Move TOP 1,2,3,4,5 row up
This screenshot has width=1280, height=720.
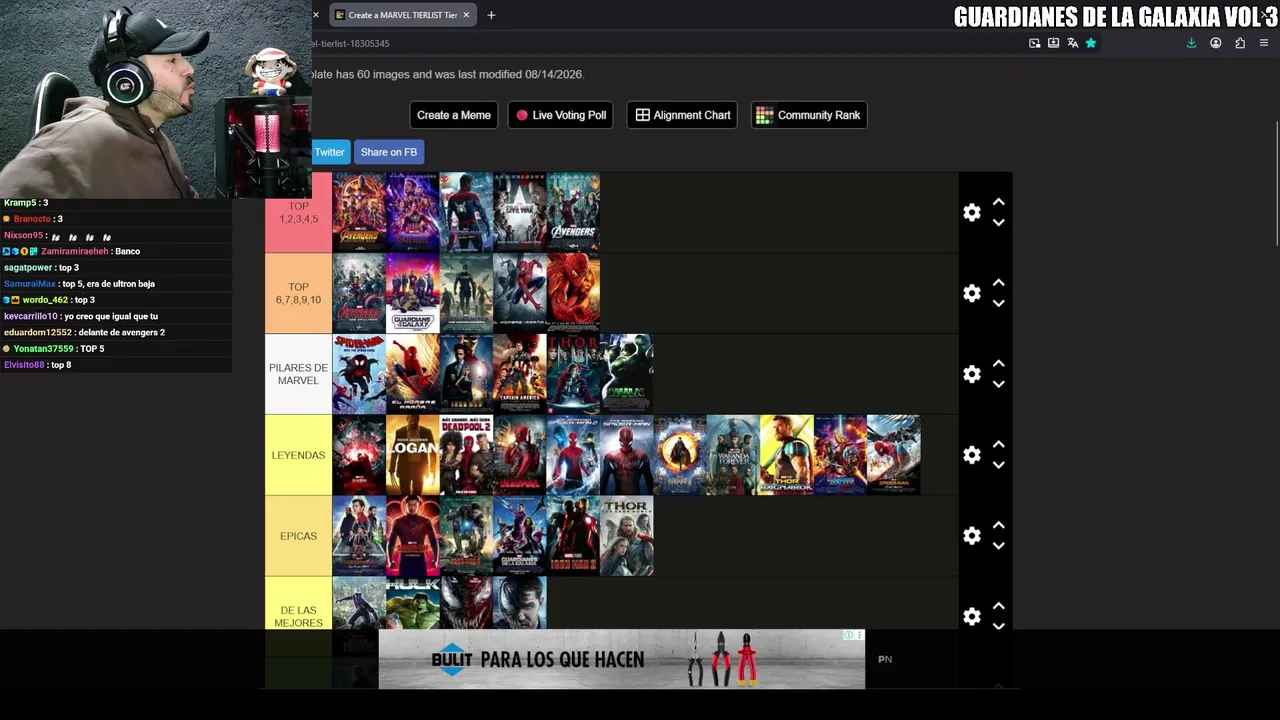(998, 202)
